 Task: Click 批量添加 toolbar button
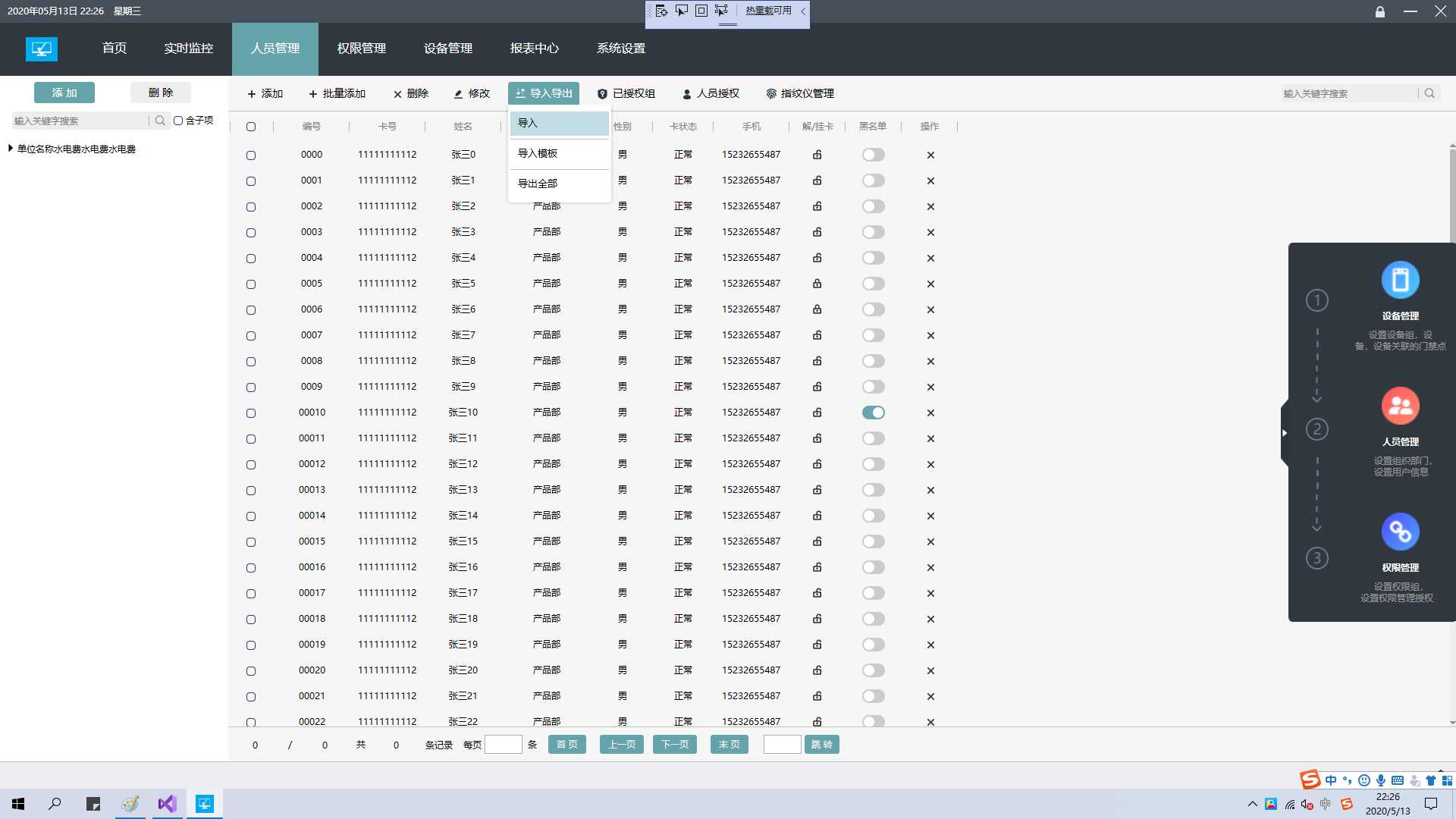337,93
